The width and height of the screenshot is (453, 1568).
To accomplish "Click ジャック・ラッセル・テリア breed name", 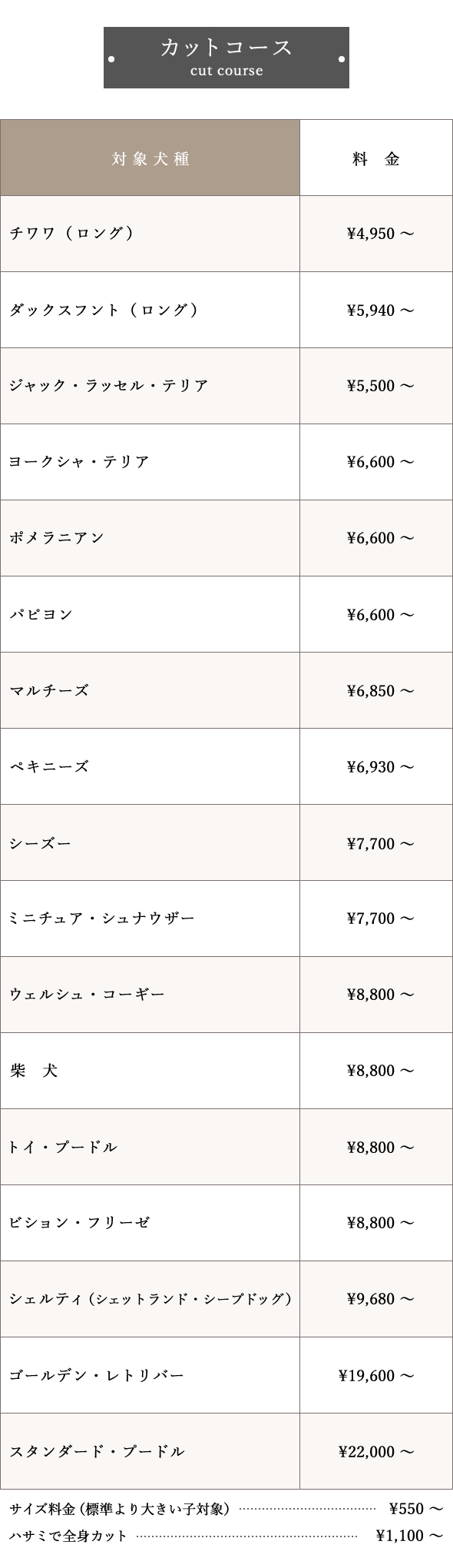I will tap(109, 386).
